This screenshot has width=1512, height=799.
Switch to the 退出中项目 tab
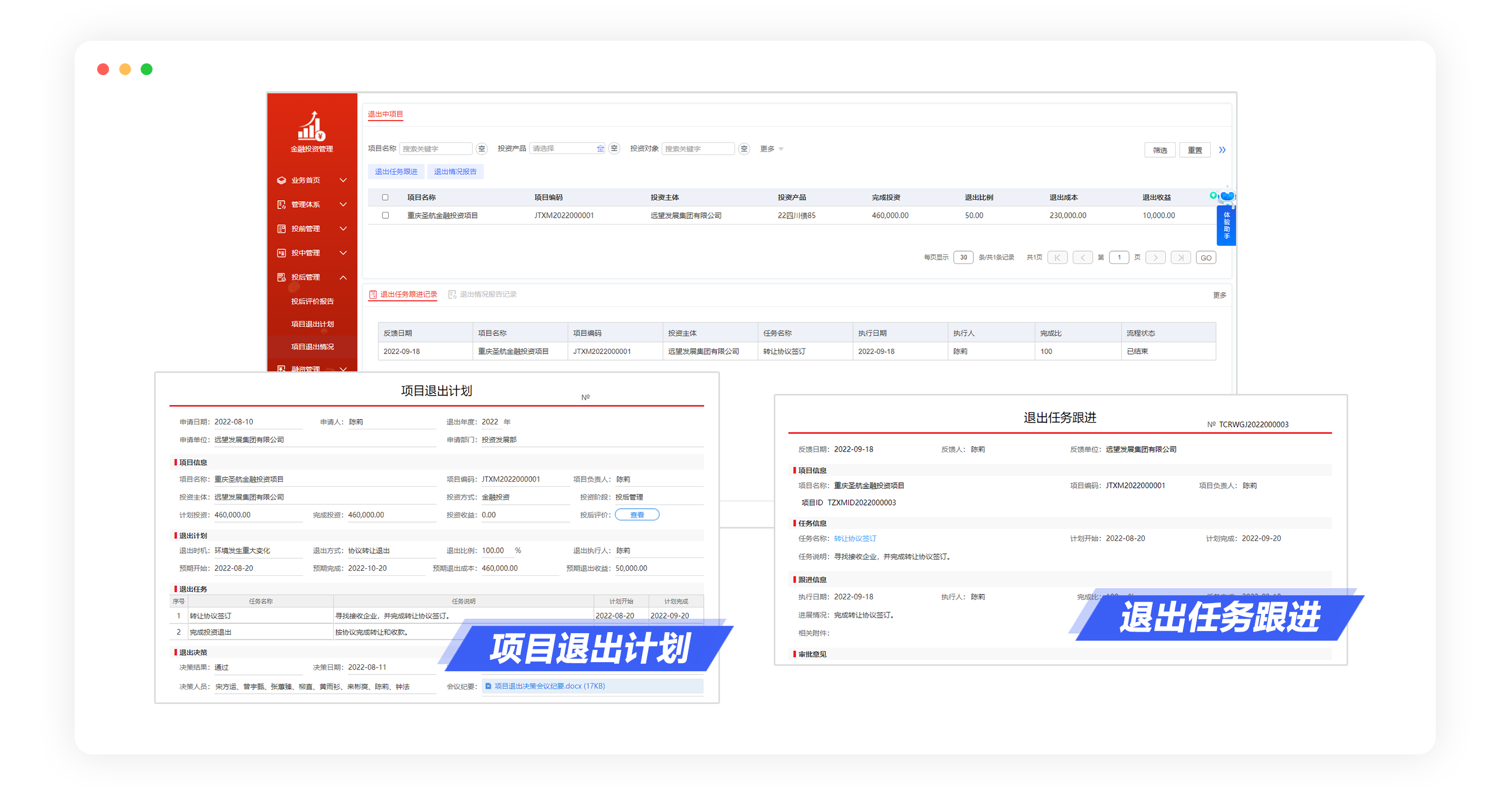point(386,115)
